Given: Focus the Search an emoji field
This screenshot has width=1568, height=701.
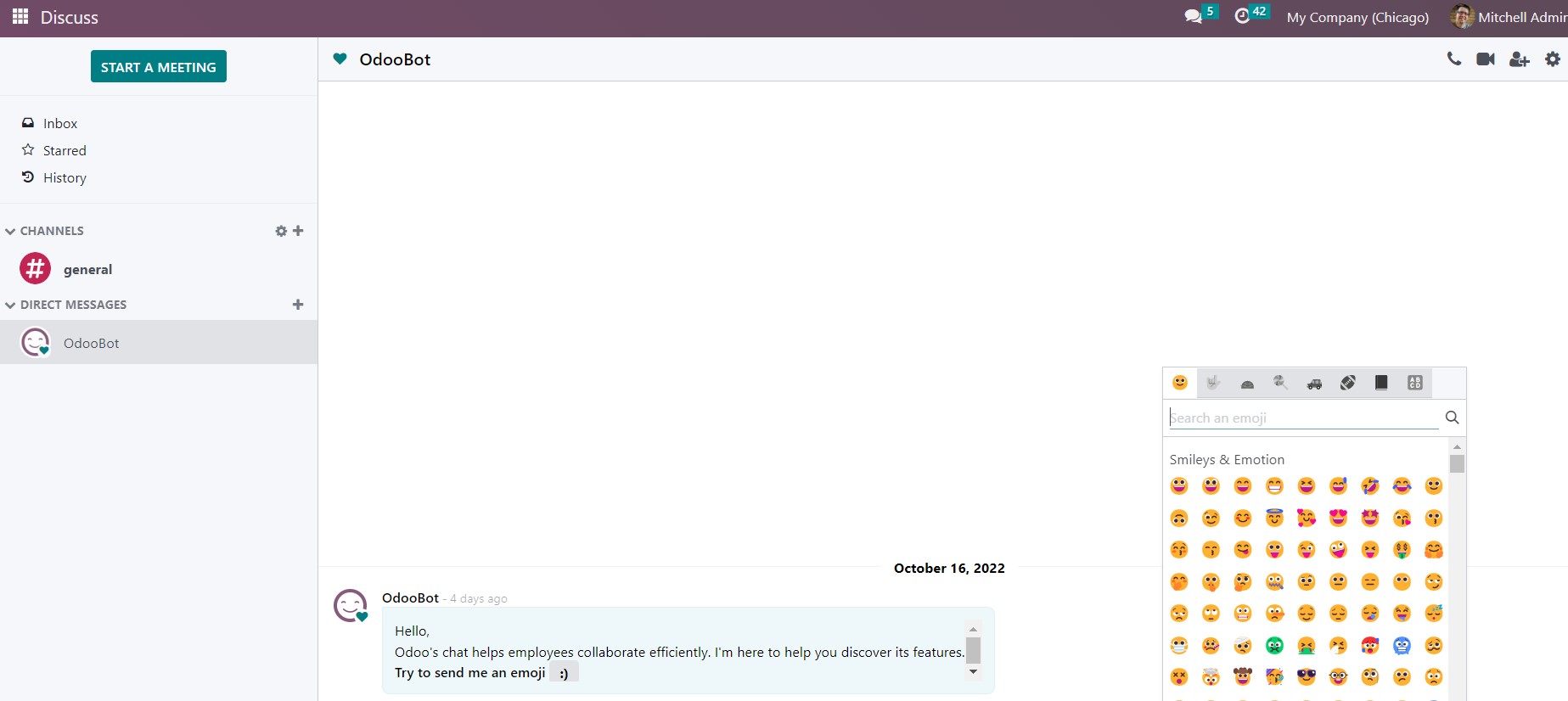Looking at the screenshot, I should point(1304,418).
